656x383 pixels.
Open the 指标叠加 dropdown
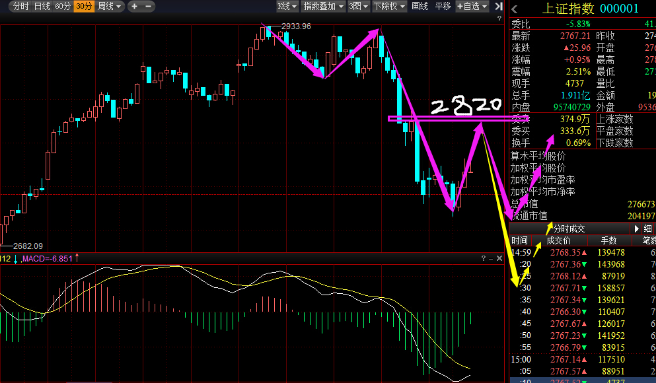(323, 6)
